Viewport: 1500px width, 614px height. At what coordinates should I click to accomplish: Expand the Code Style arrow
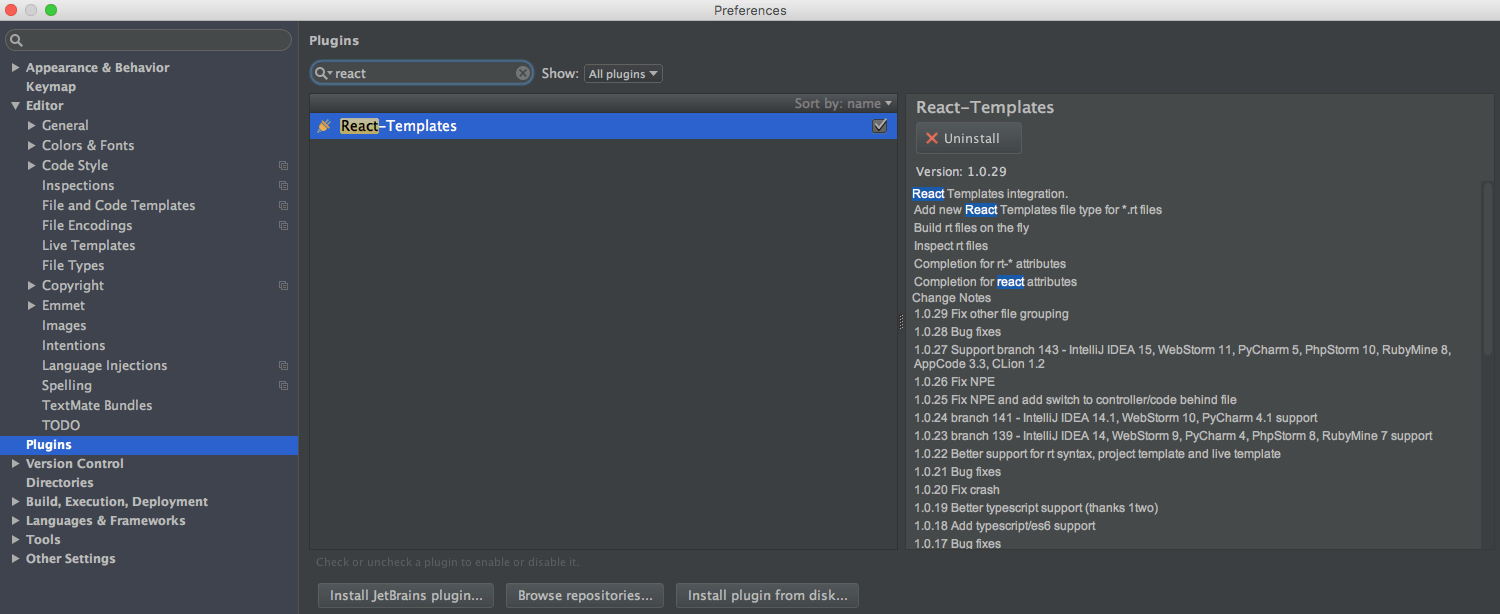click(x=32, y=166)
